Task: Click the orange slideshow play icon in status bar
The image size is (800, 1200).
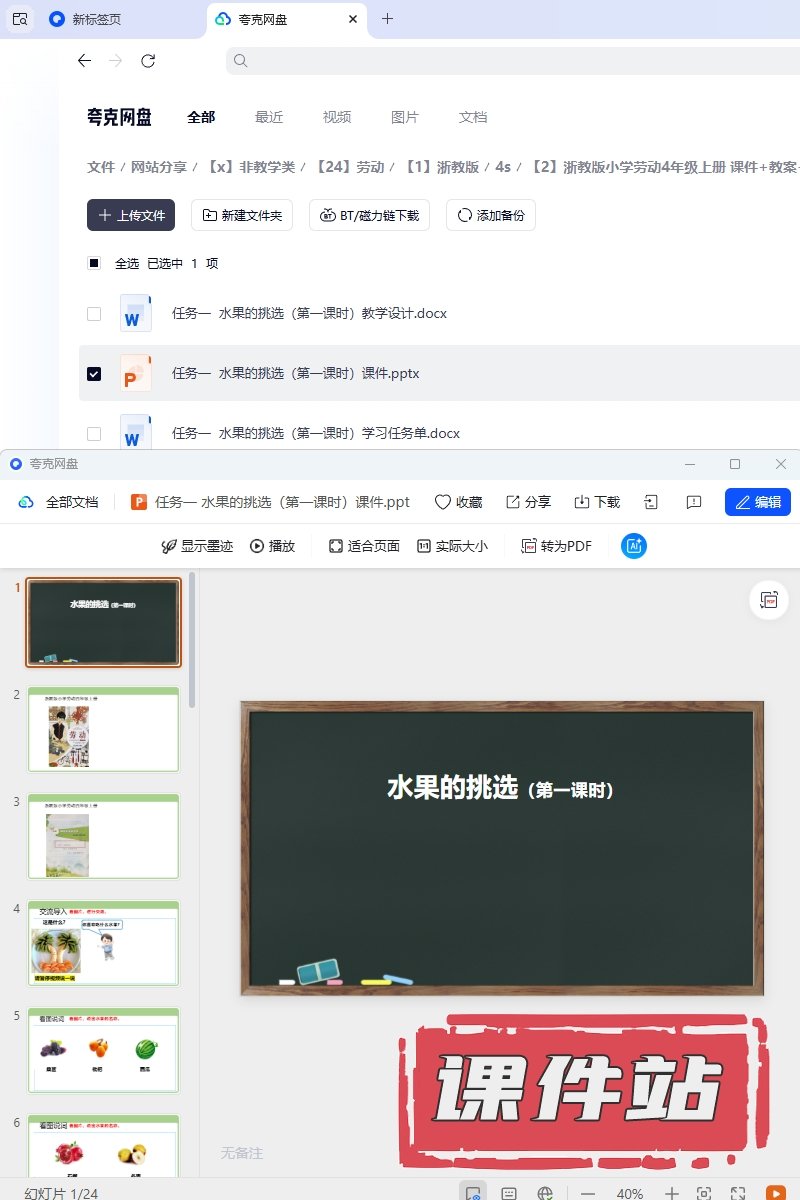Action: (775, 1193)
